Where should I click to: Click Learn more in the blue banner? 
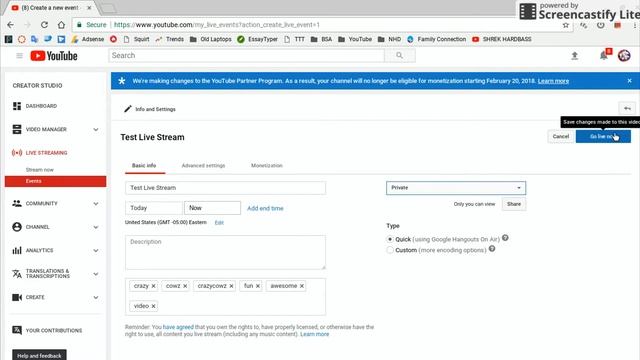[x=553, y=81]
